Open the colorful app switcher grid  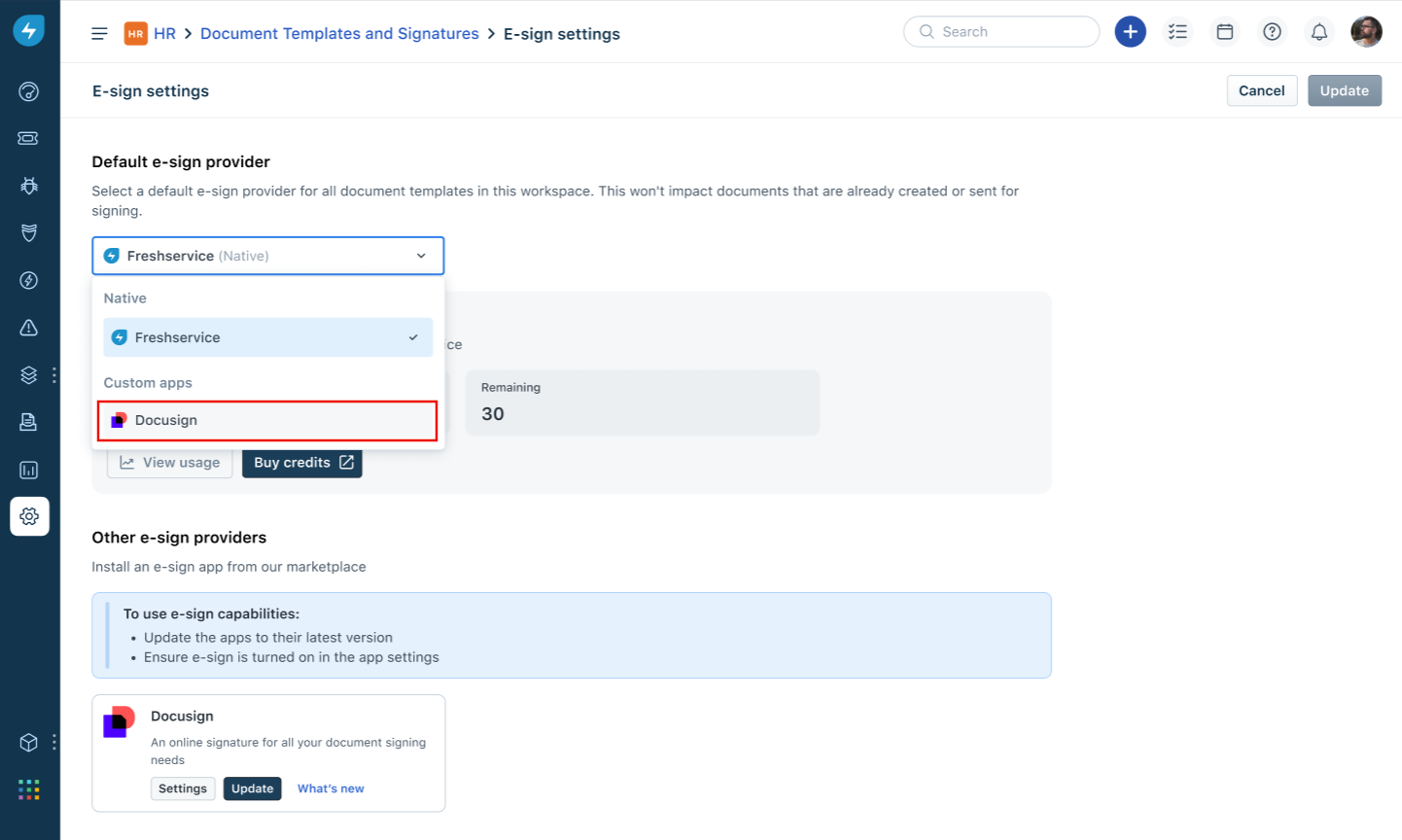point(29,789)
